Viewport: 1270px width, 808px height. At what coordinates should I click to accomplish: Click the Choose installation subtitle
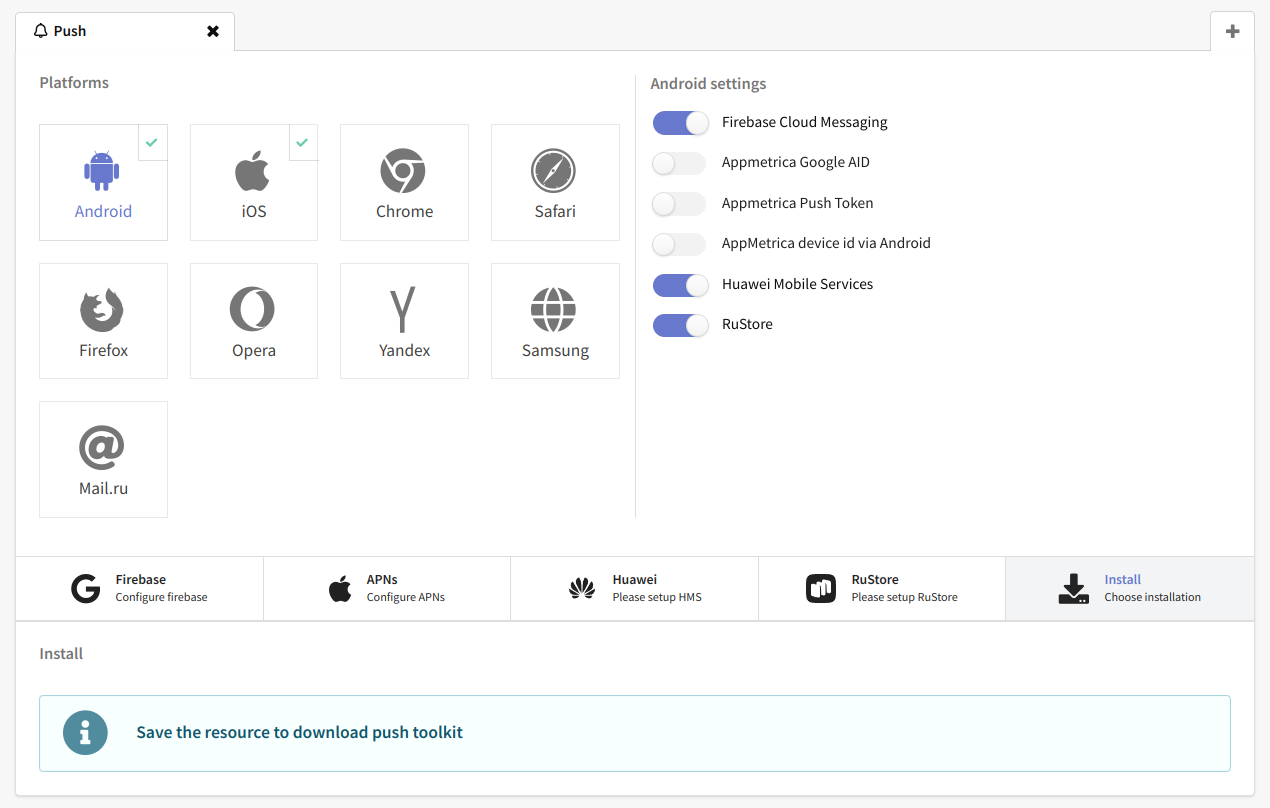(1153, 598)
